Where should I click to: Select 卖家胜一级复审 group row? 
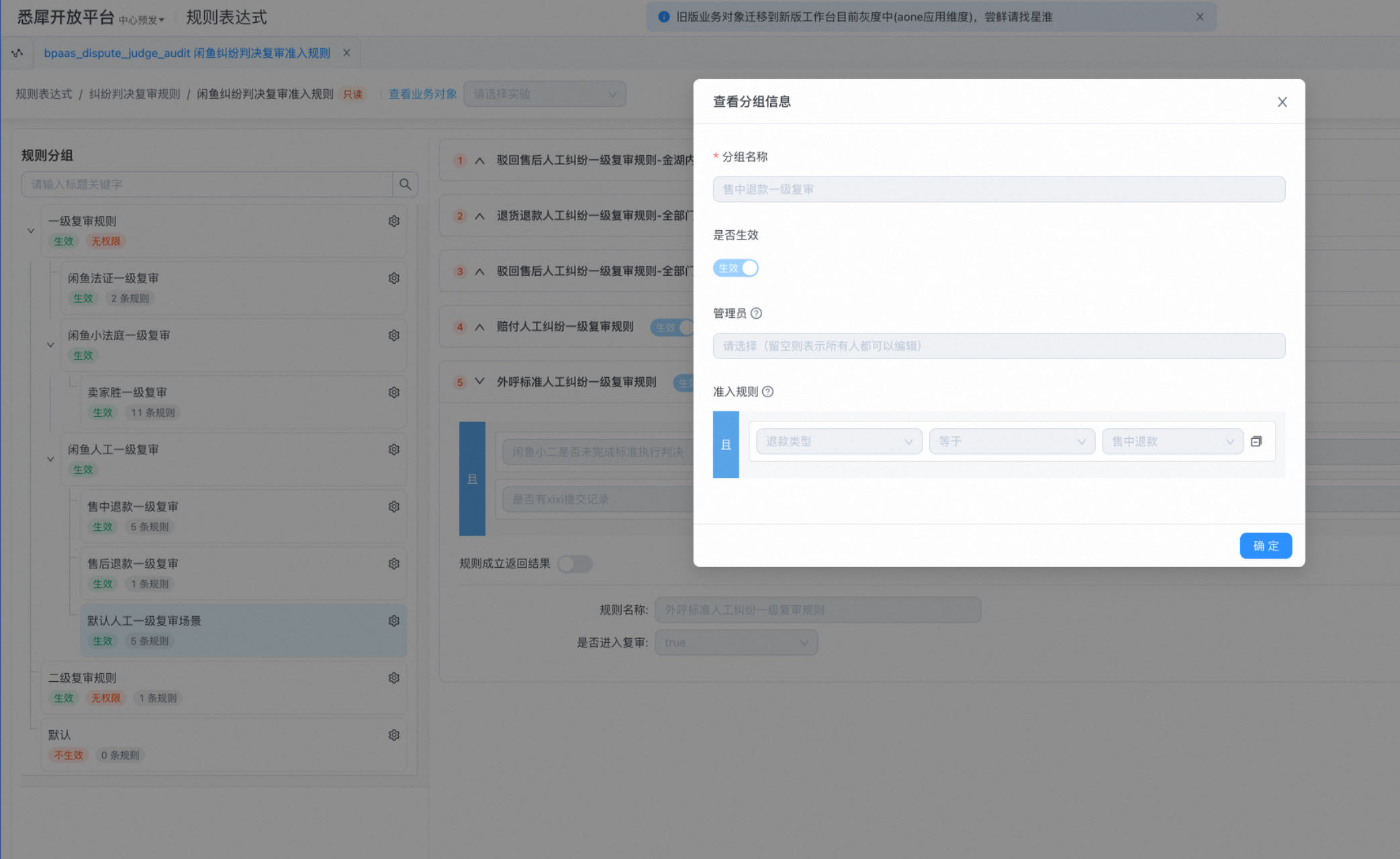243,403
